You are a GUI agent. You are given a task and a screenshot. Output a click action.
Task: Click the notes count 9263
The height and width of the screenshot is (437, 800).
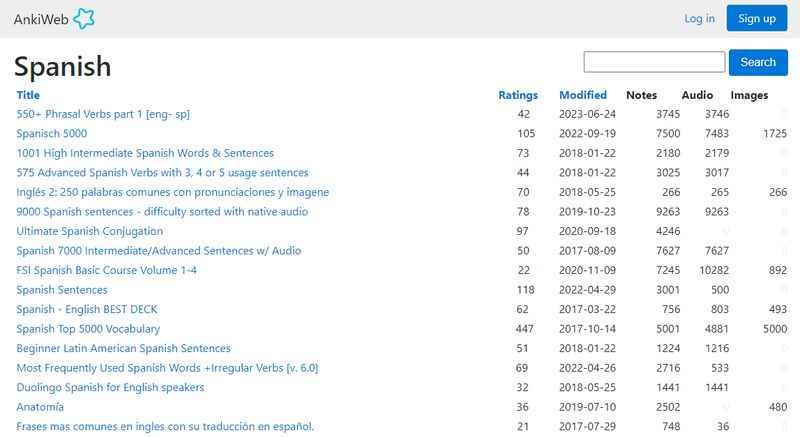coord(668,212)
